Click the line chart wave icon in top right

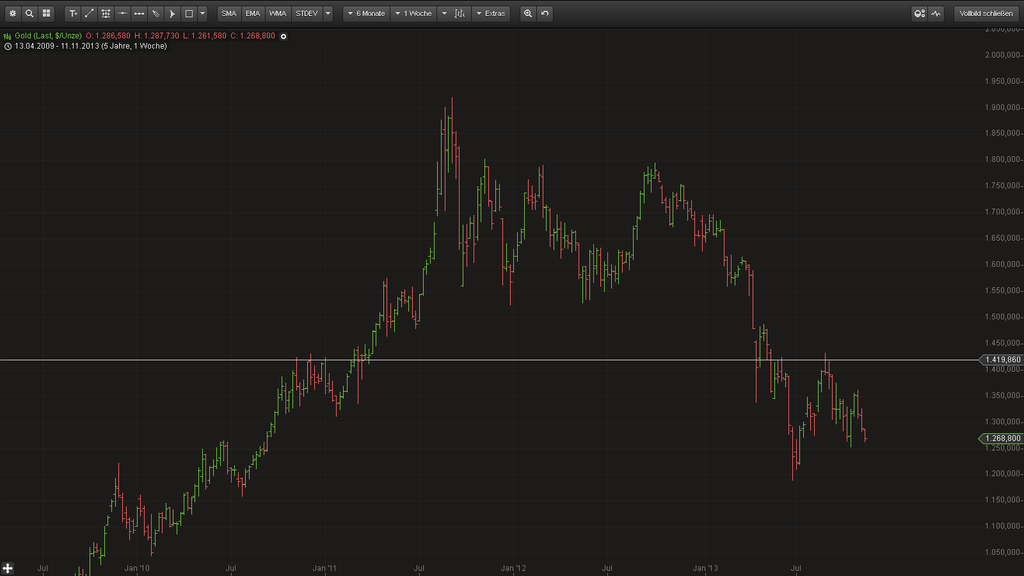coord(936,13)
